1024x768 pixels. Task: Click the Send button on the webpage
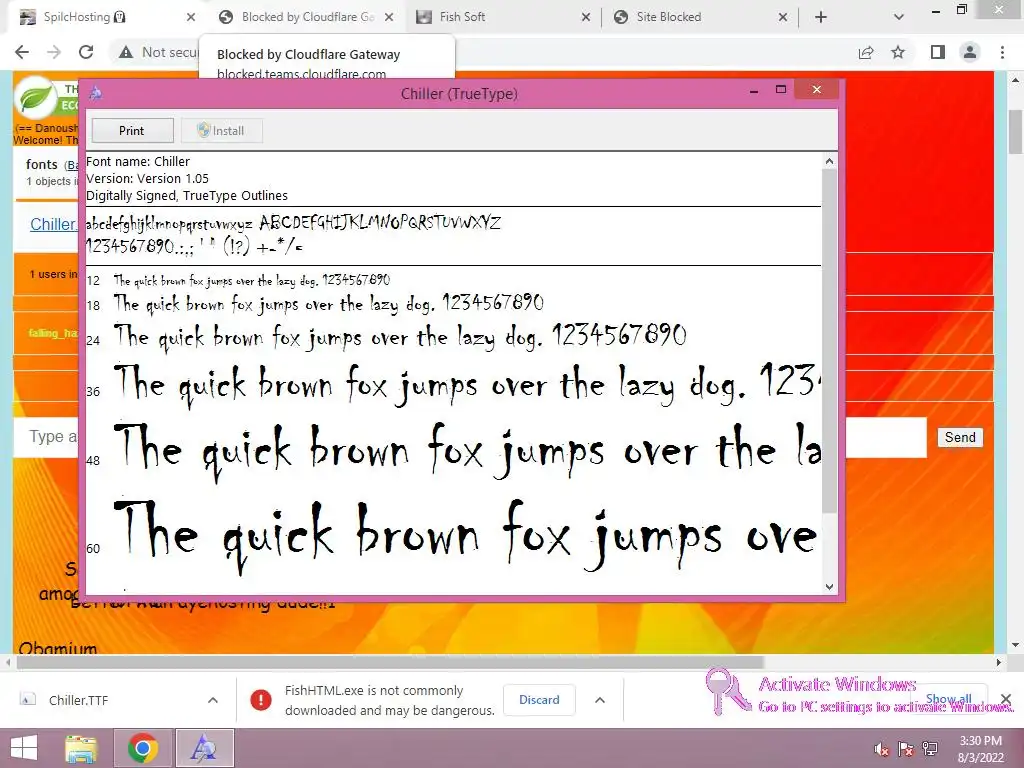pos(960,438)
